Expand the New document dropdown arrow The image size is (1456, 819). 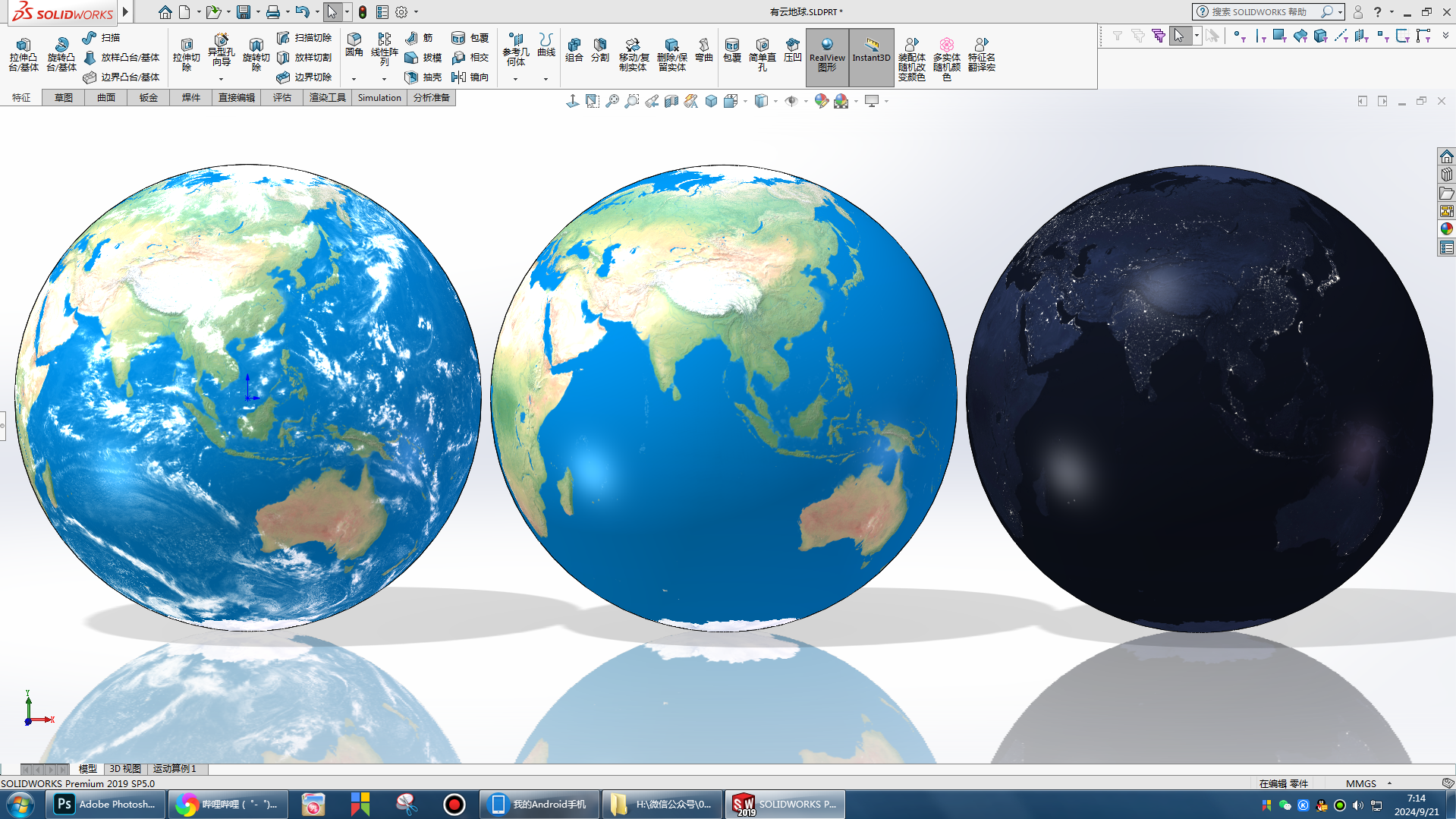(199, 12)
